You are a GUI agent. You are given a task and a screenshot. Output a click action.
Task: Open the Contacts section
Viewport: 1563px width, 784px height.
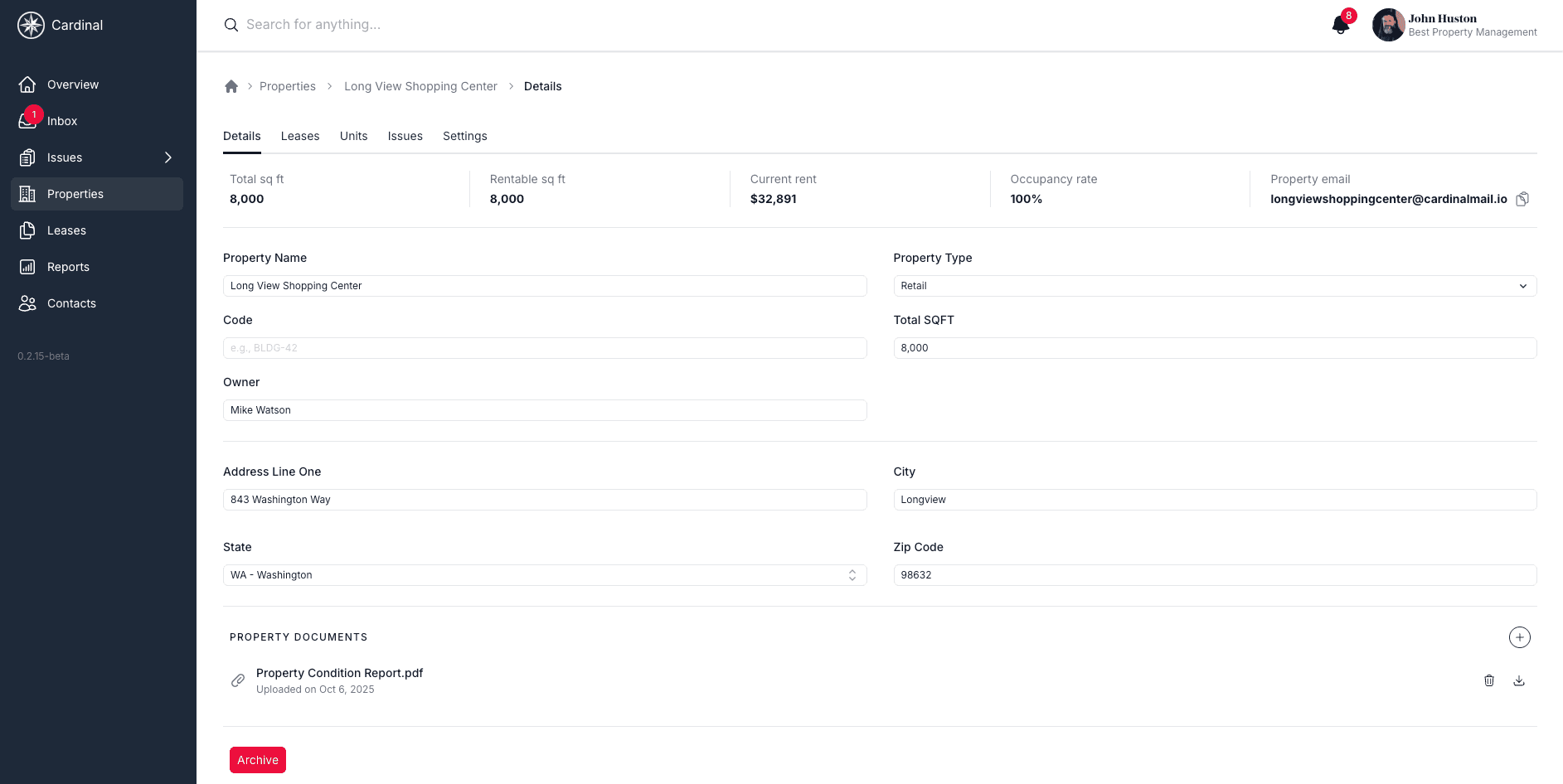(71, 302)
